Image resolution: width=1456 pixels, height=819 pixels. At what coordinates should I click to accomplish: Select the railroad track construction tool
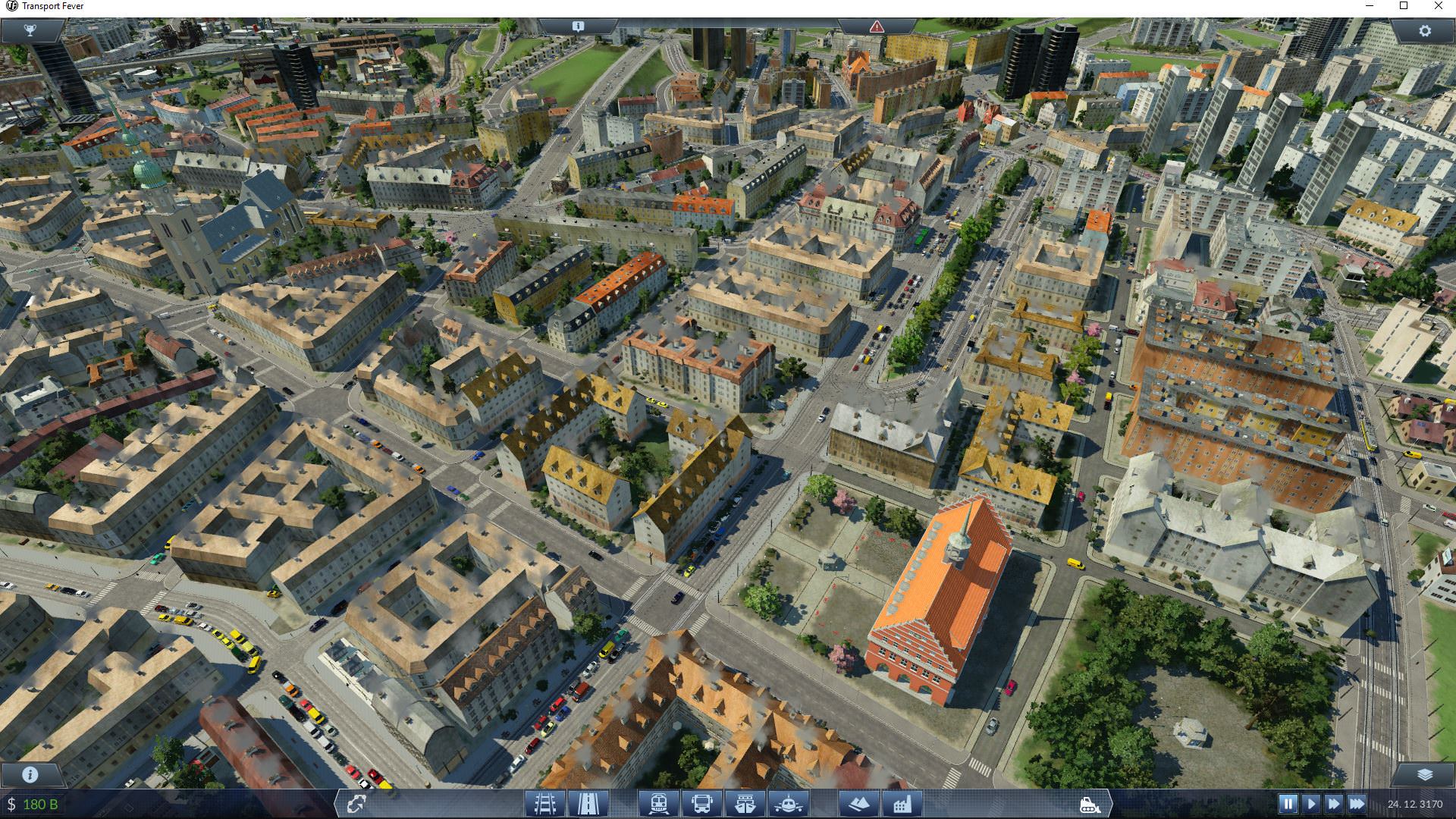pos(545,803)
